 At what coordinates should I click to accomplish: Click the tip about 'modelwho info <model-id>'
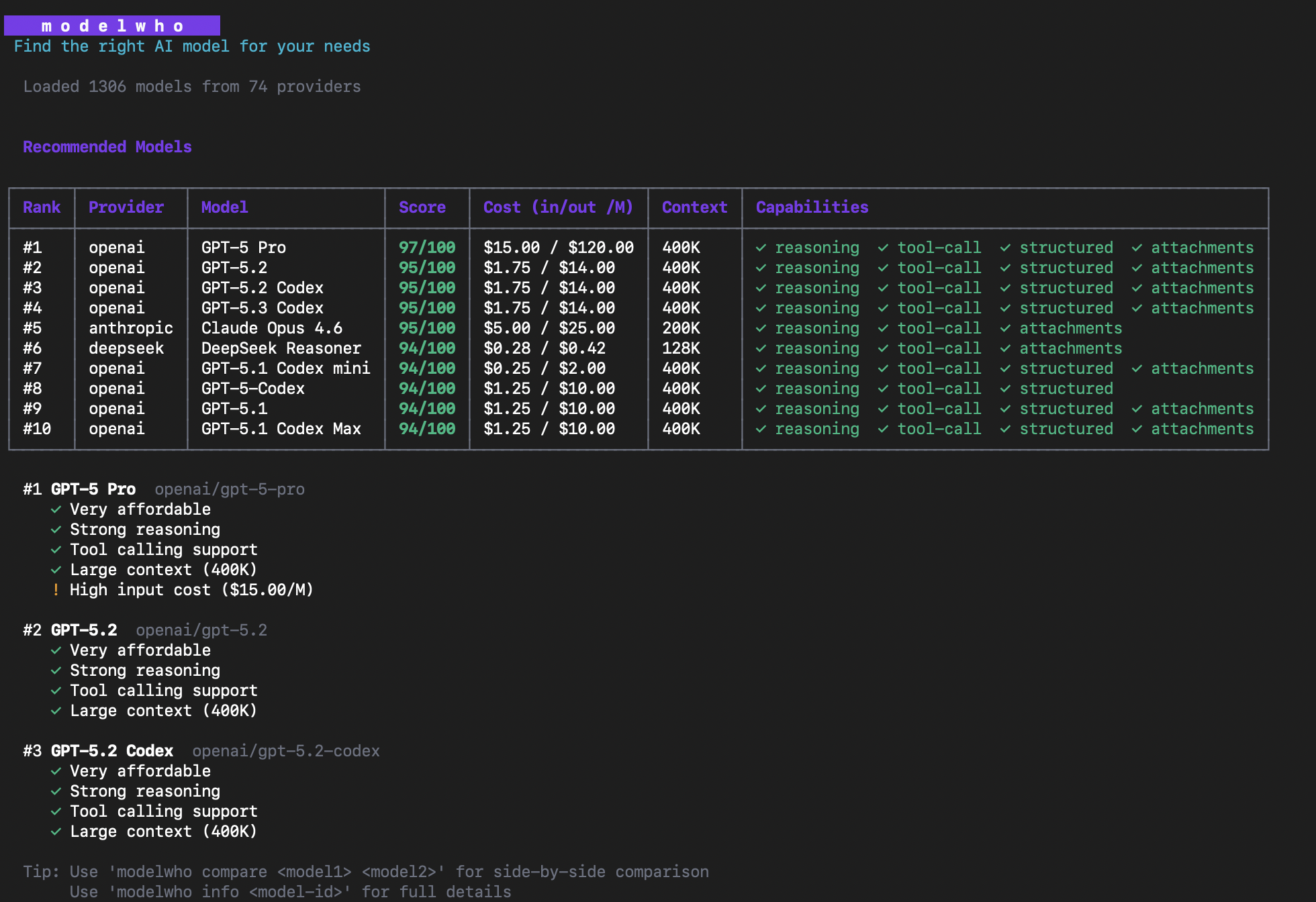pyautogui.click(x=291, y=892)
